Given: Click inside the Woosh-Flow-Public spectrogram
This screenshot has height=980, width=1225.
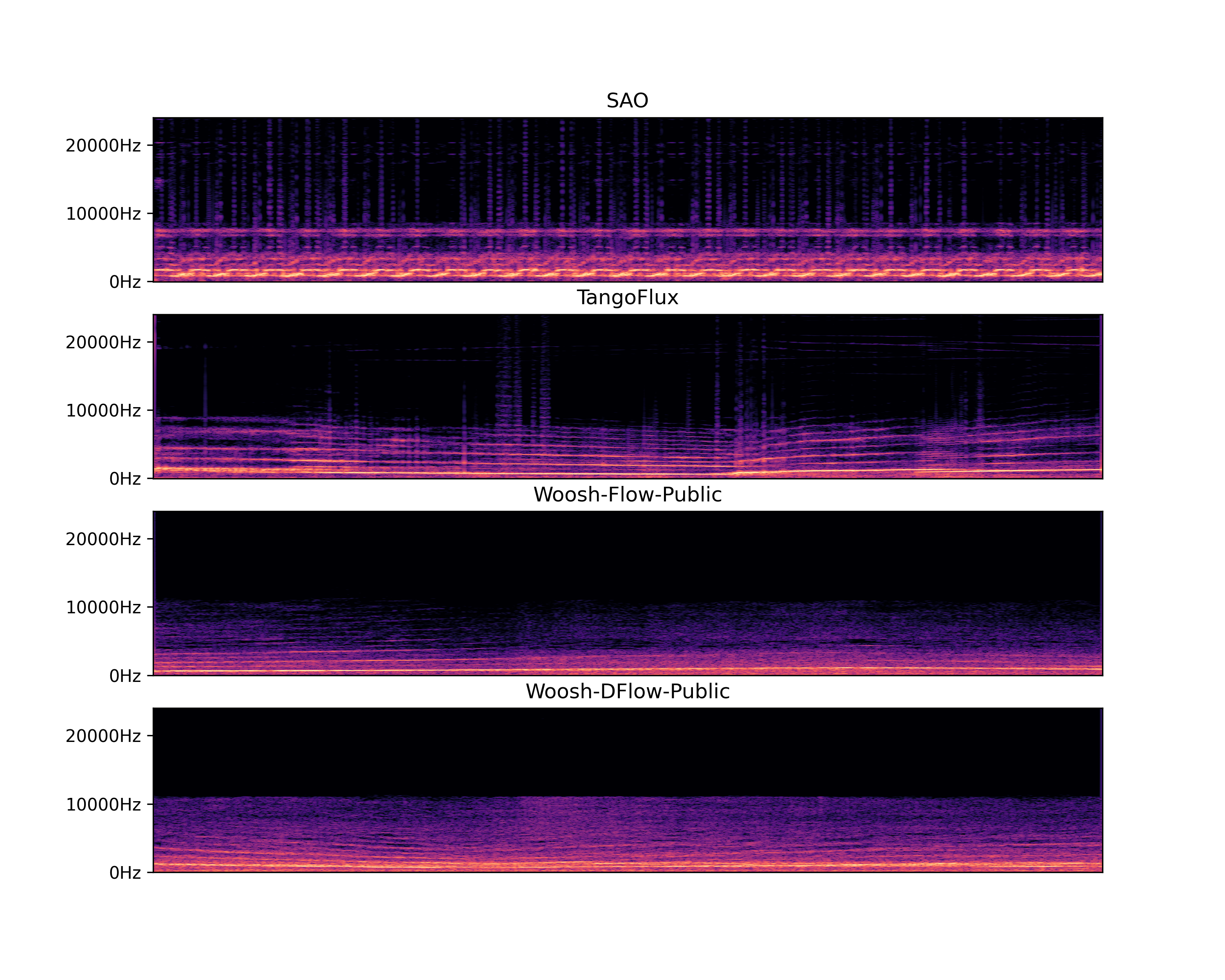Looking at the screenshot, I should click(x=627, y=593).
